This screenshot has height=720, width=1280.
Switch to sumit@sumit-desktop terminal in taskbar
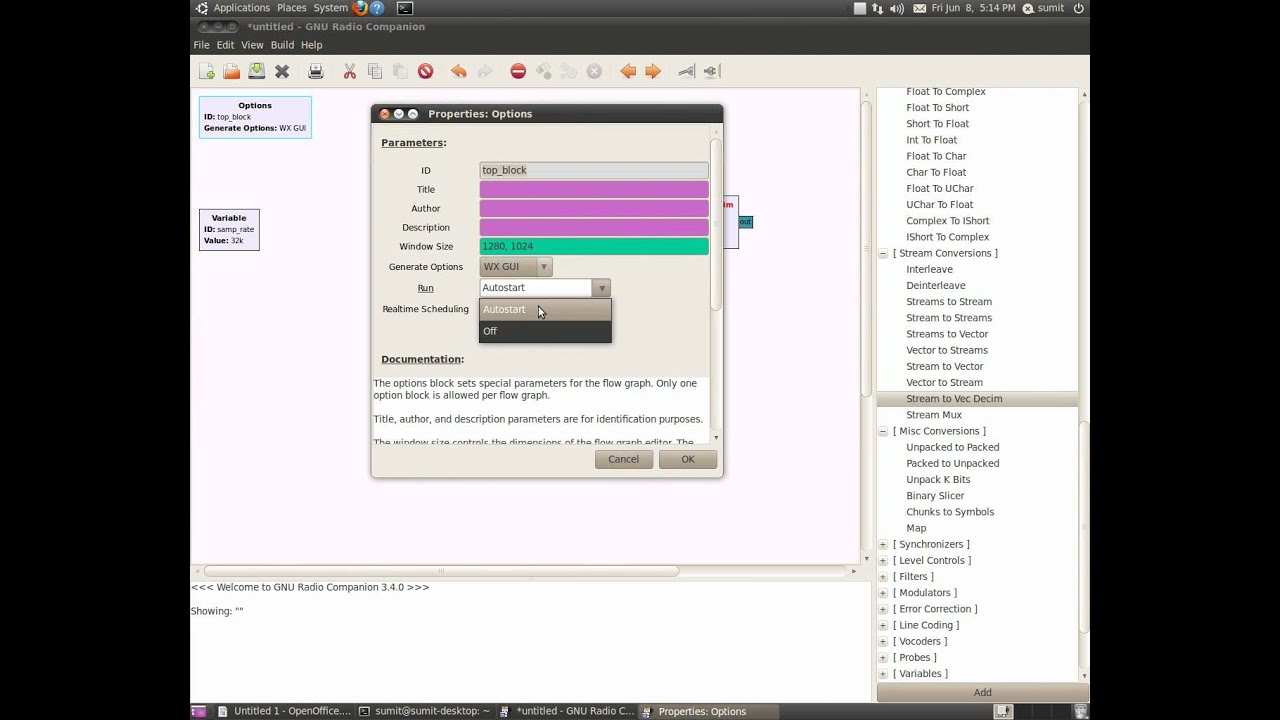[425, 711]
